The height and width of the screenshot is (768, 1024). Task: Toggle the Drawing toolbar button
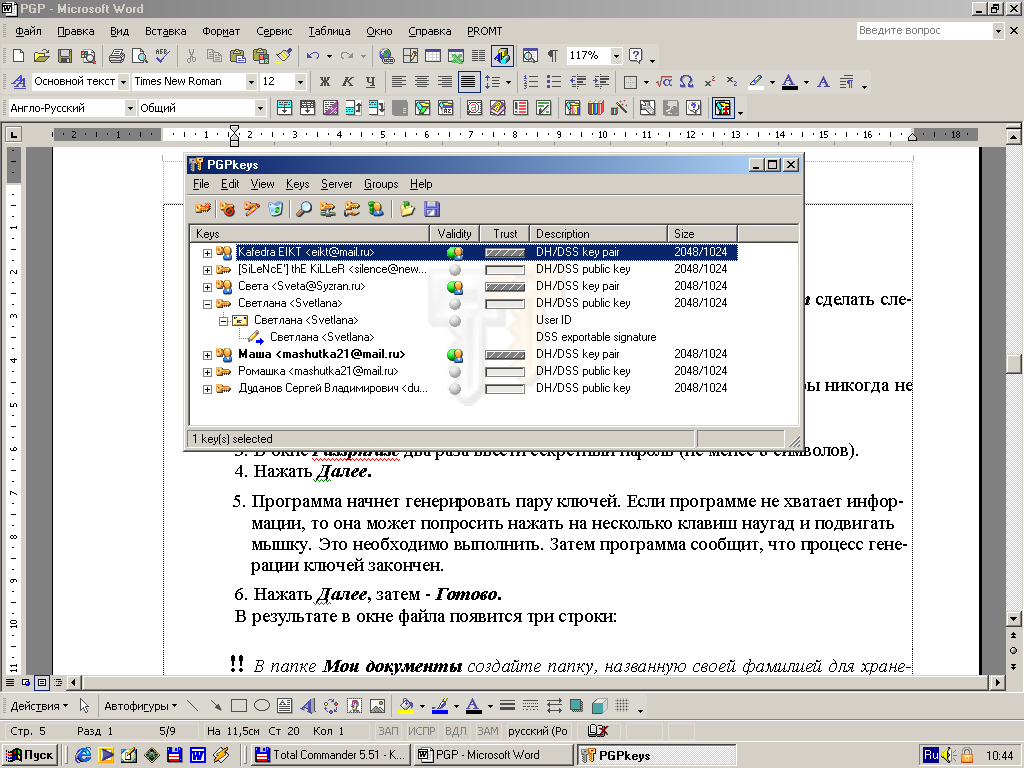pyautogui.click(x=502, y=56)
